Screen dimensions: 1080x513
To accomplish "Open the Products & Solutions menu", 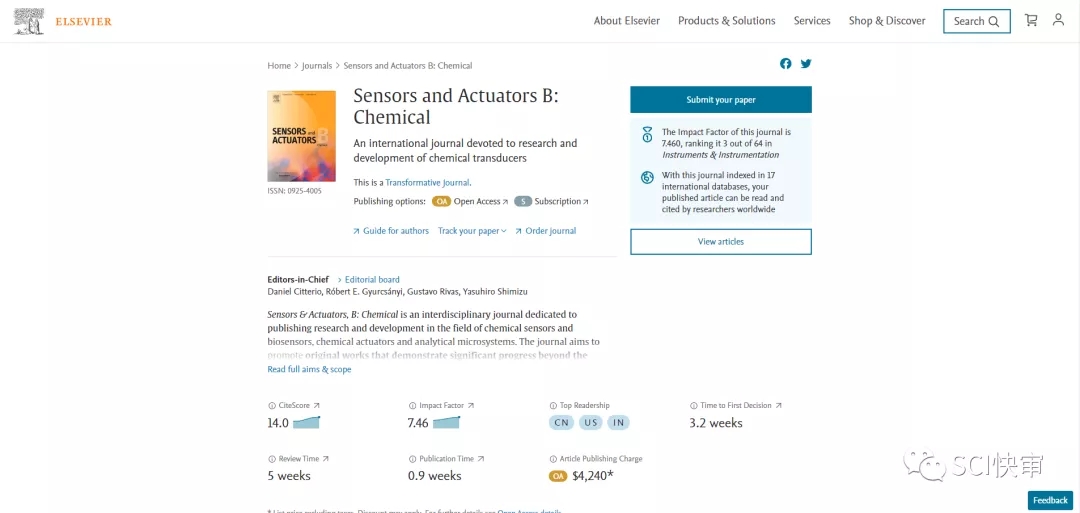I will click(726, 21).
